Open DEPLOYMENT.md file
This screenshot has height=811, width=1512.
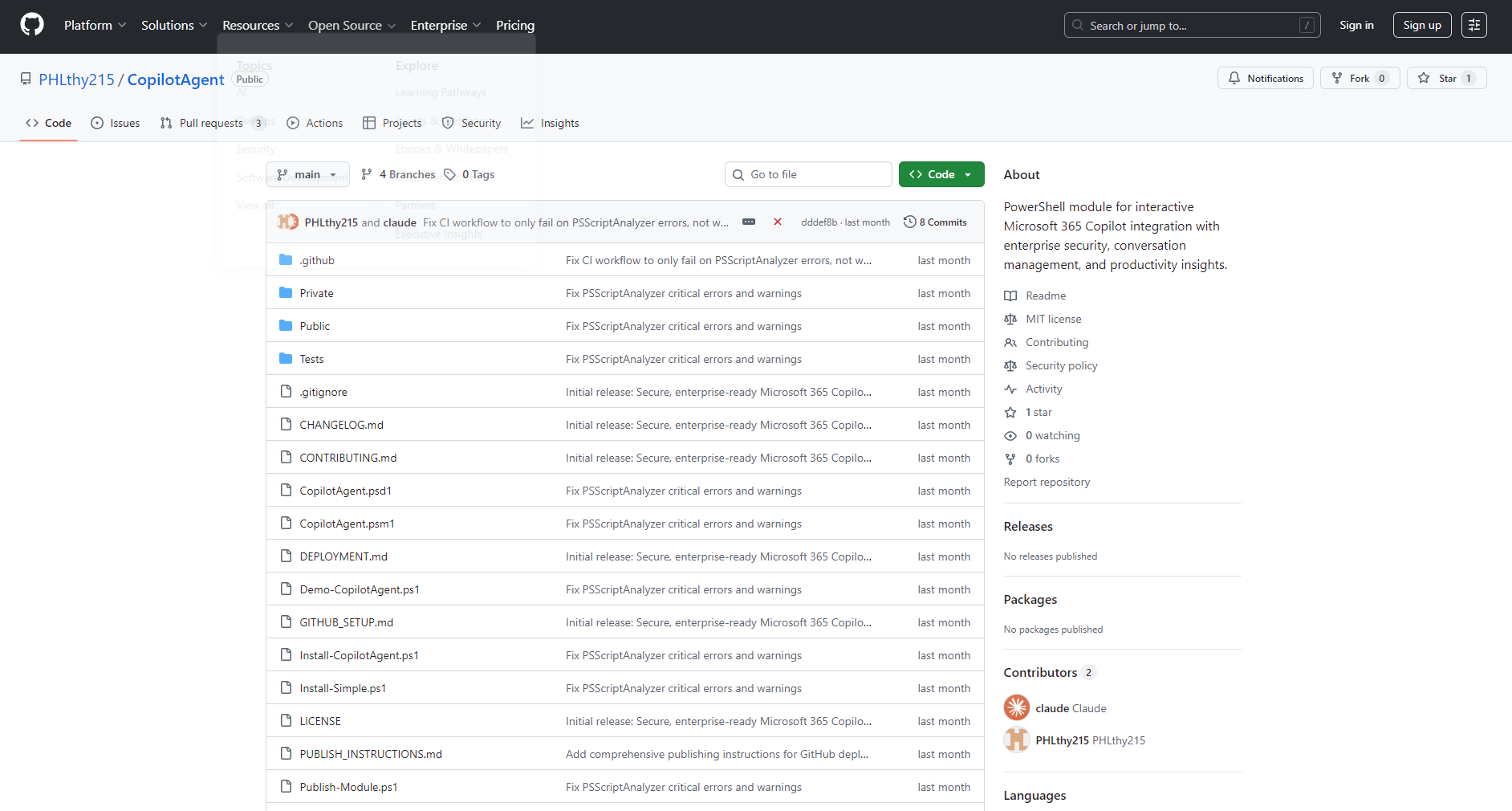343,556
